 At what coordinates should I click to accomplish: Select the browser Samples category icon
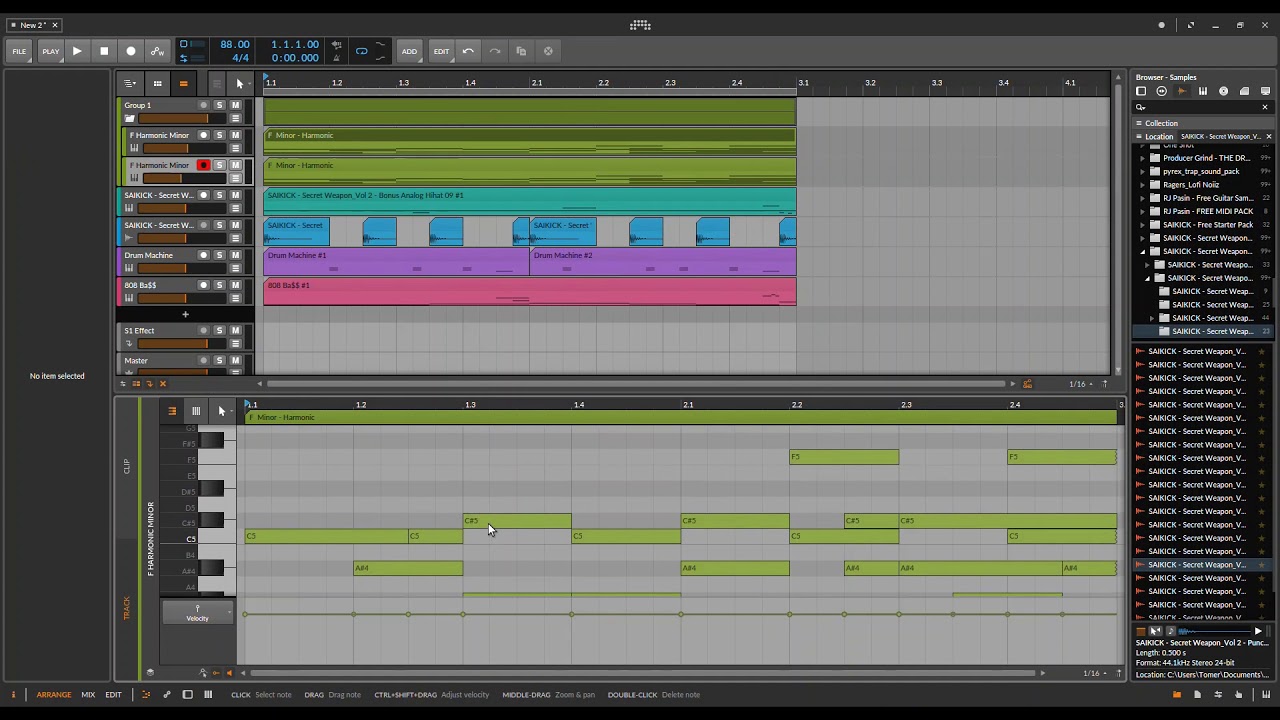pyautogui.click(x=1182, y=91)
